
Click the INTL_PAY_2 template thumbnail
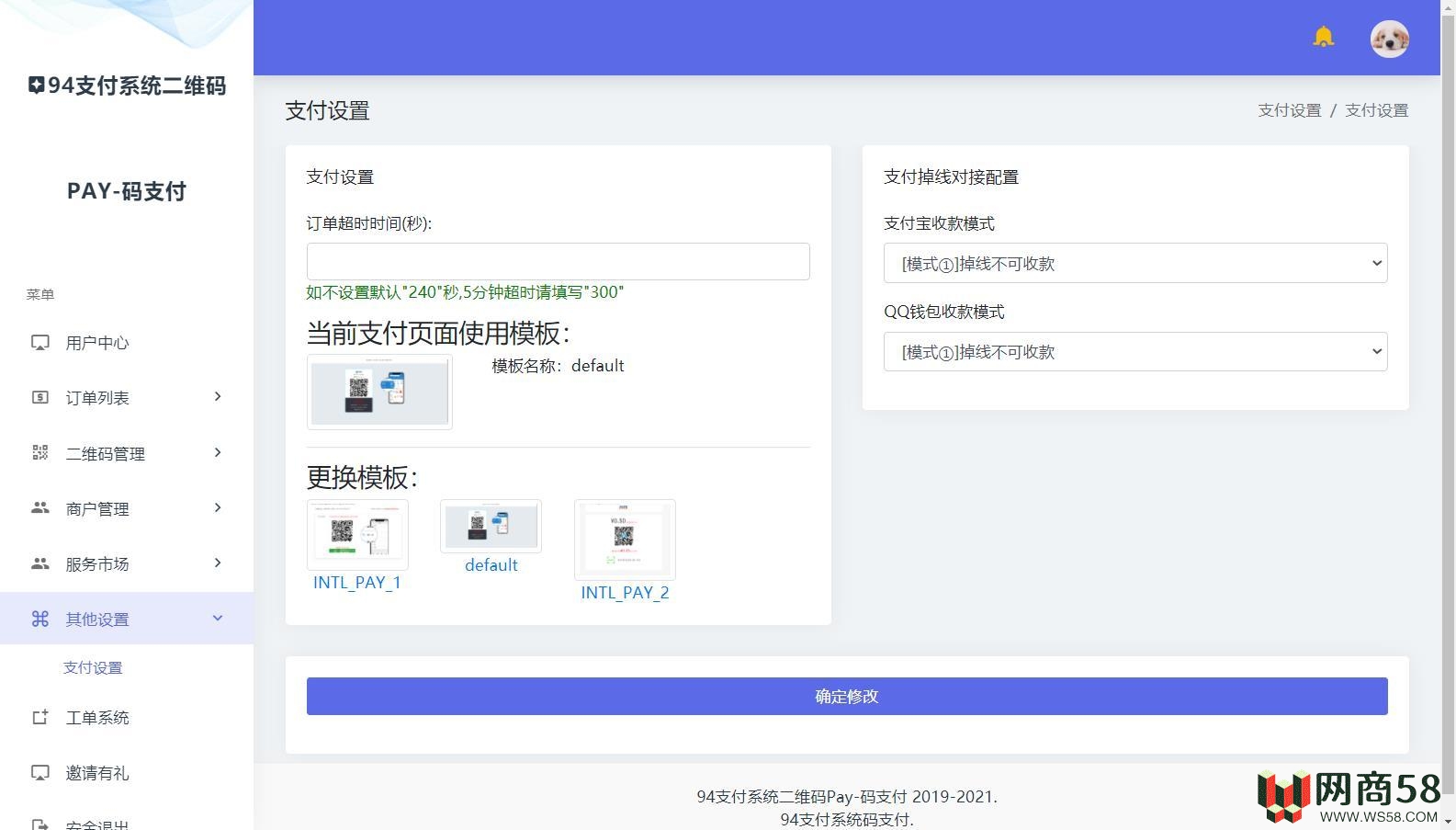click(x=625, y=540)
